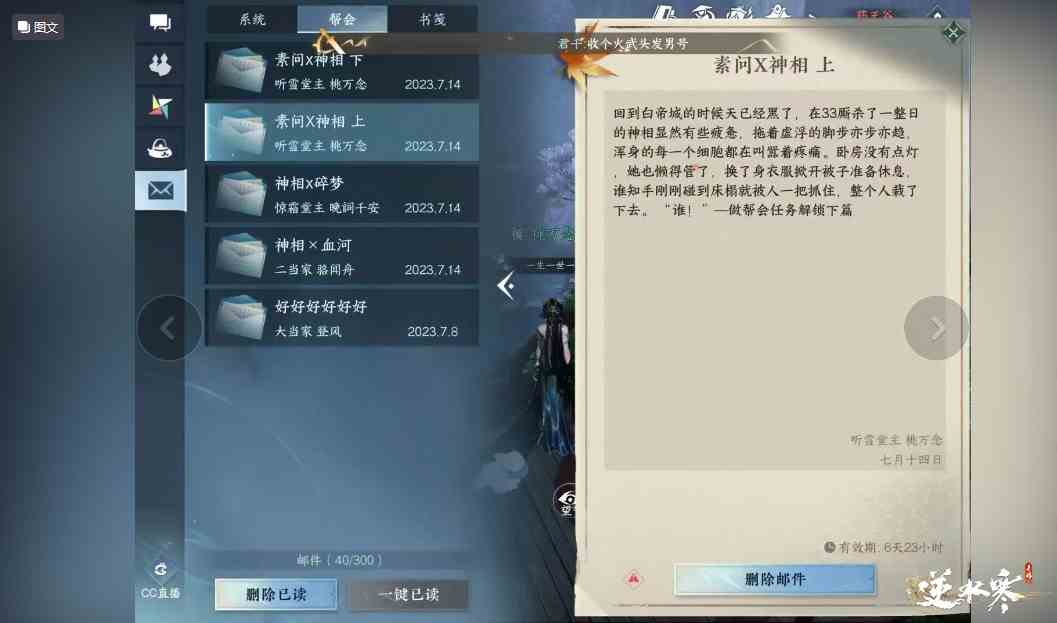Viewport: 1057px width, 623px height.
Task: Collapse the panel with the left arrow
Action: [506, 286]
